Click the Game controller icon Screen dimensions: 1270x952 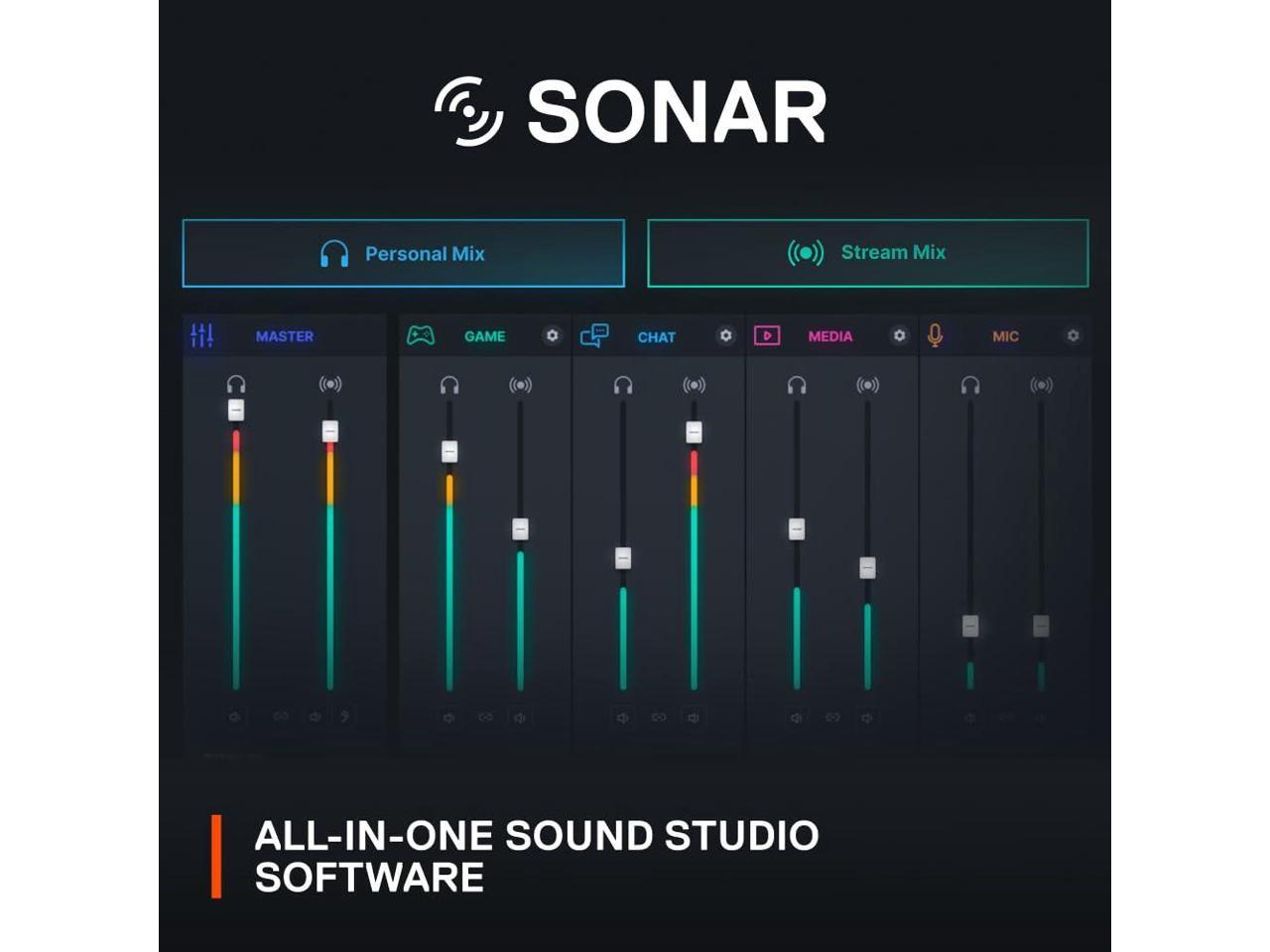pos(421,336)
